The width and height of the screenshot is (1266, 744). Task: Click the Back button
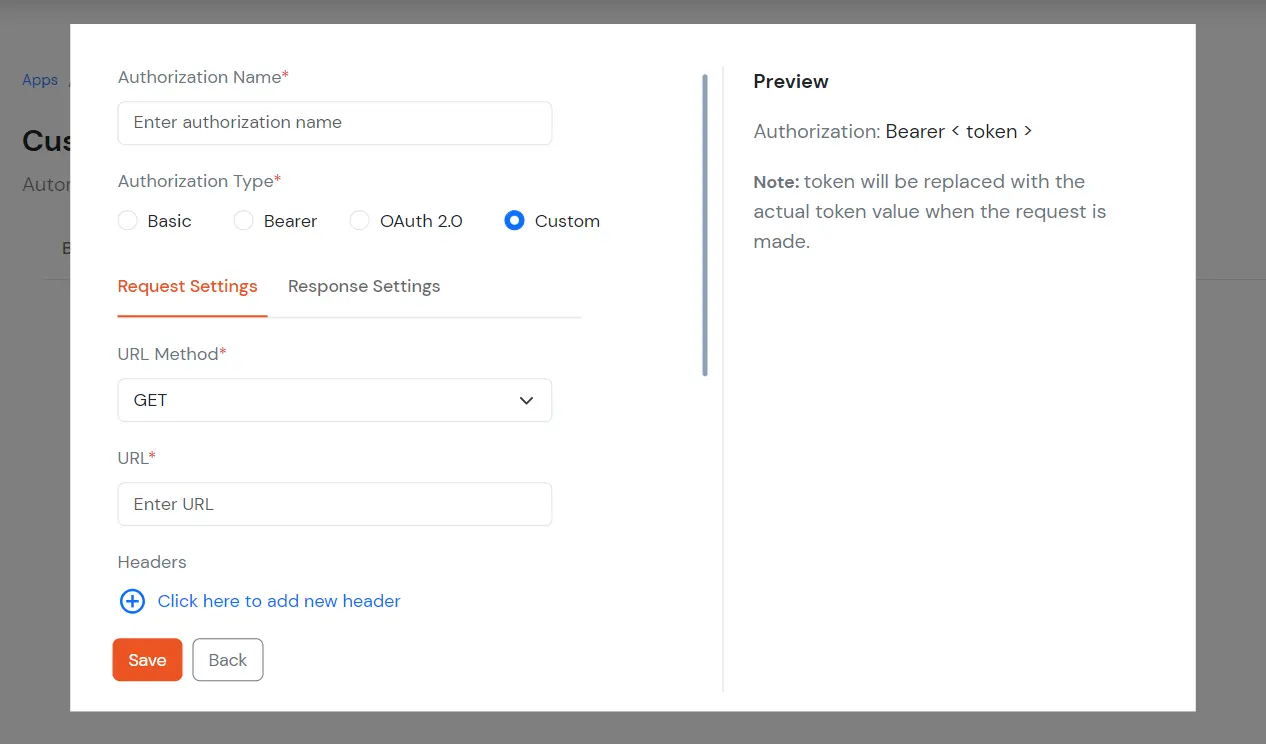click(x=227, y=659)
